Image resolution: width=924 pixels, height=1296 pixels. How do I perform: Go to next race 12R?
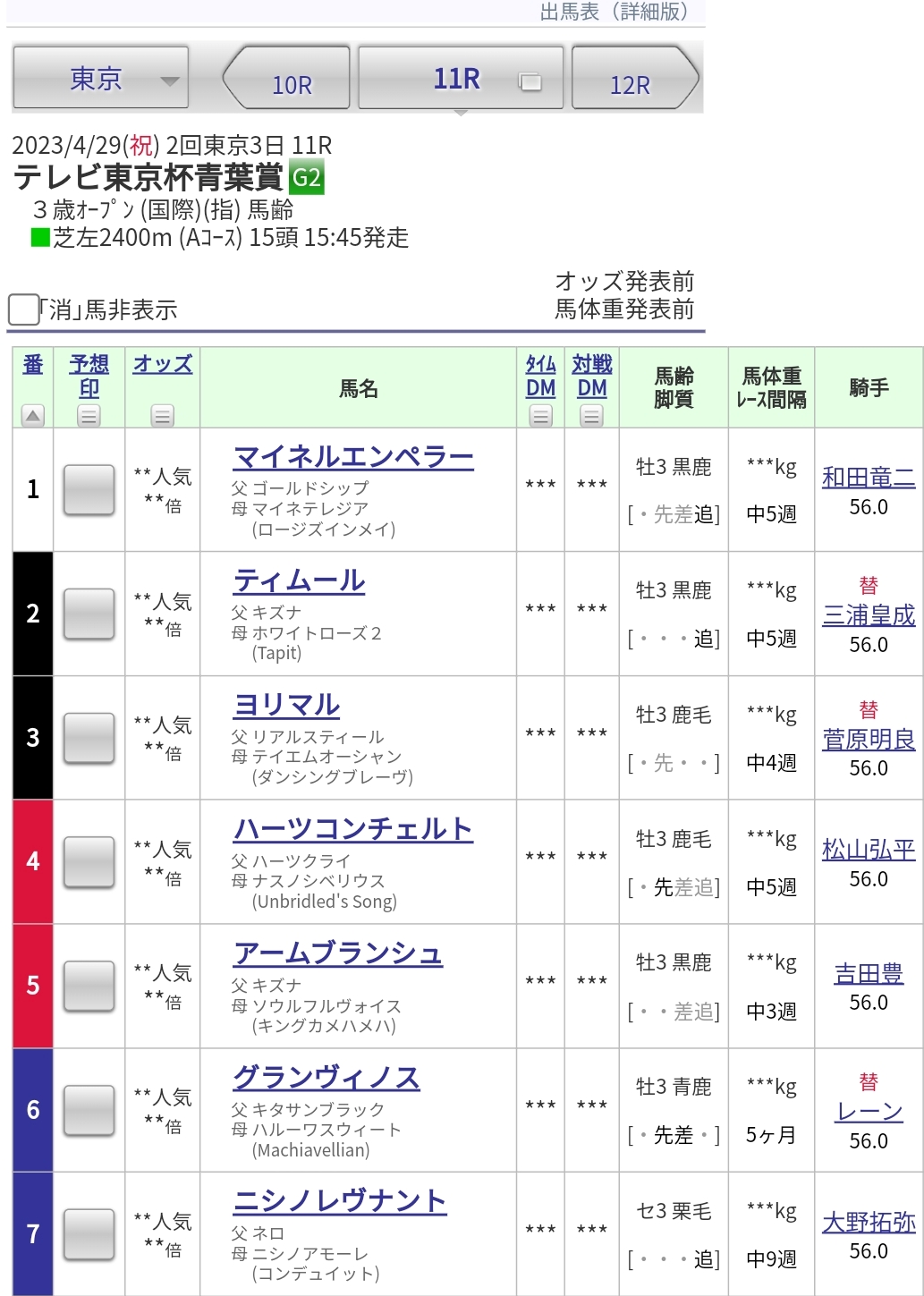coord(635,79)
